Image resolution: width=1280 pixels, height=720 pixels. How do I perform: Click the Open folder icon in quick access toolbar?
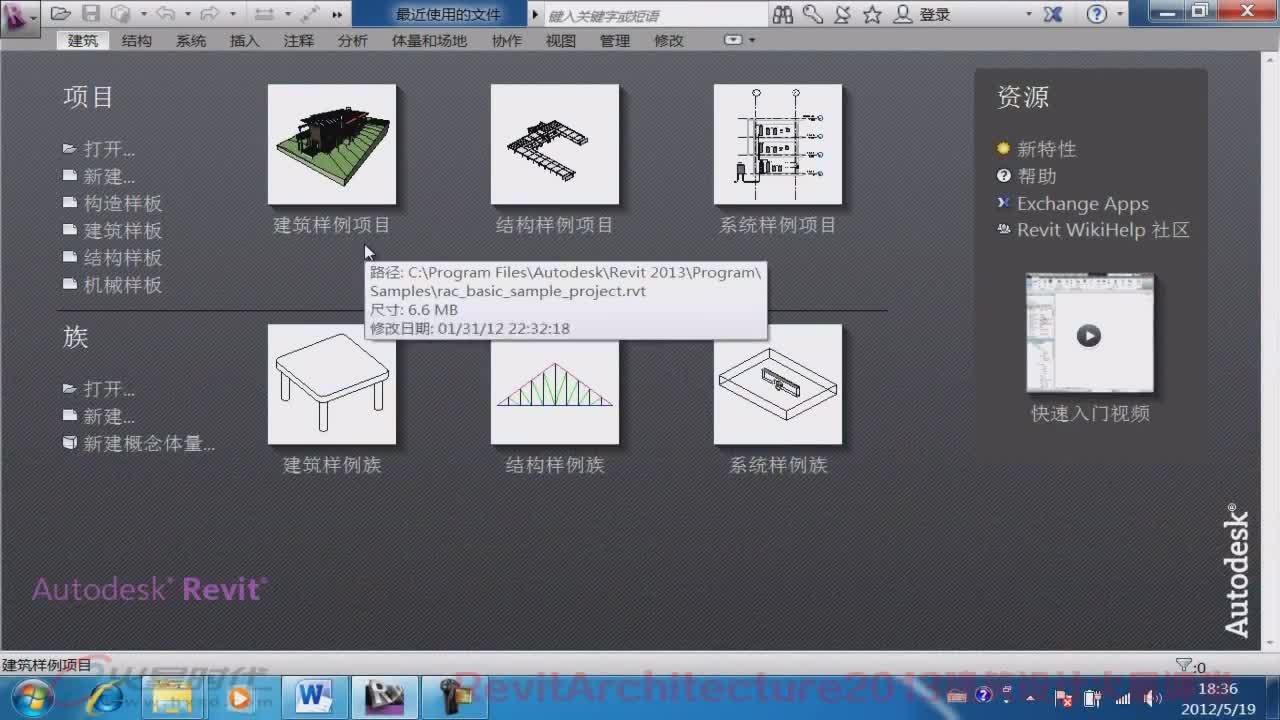click(60, 14)
